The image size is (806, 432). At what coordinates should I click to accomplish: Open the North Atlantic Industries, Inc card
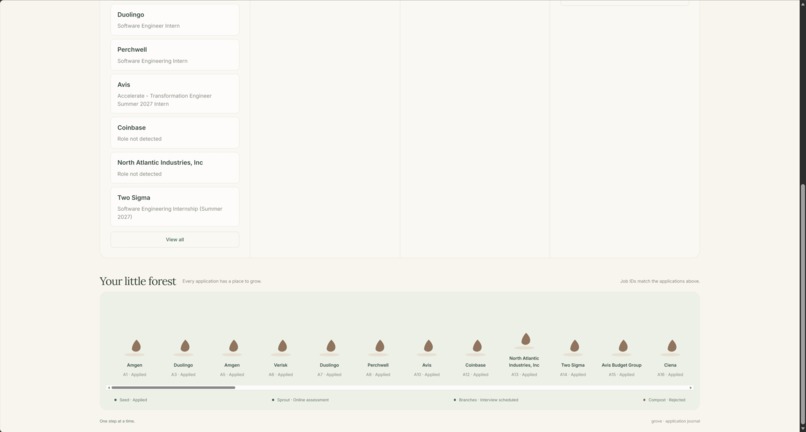pyautogui.click(x=175, y=168)
